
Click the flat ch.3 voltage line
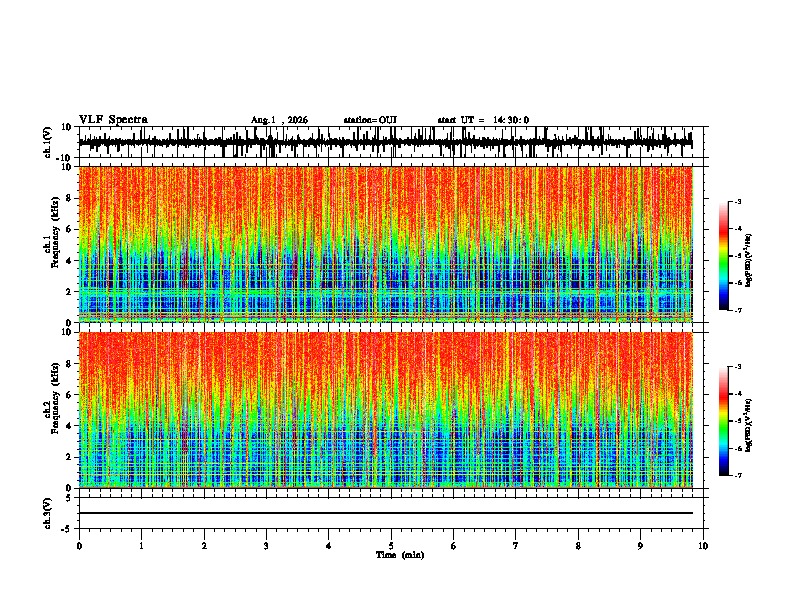click(x=385, y=513)
